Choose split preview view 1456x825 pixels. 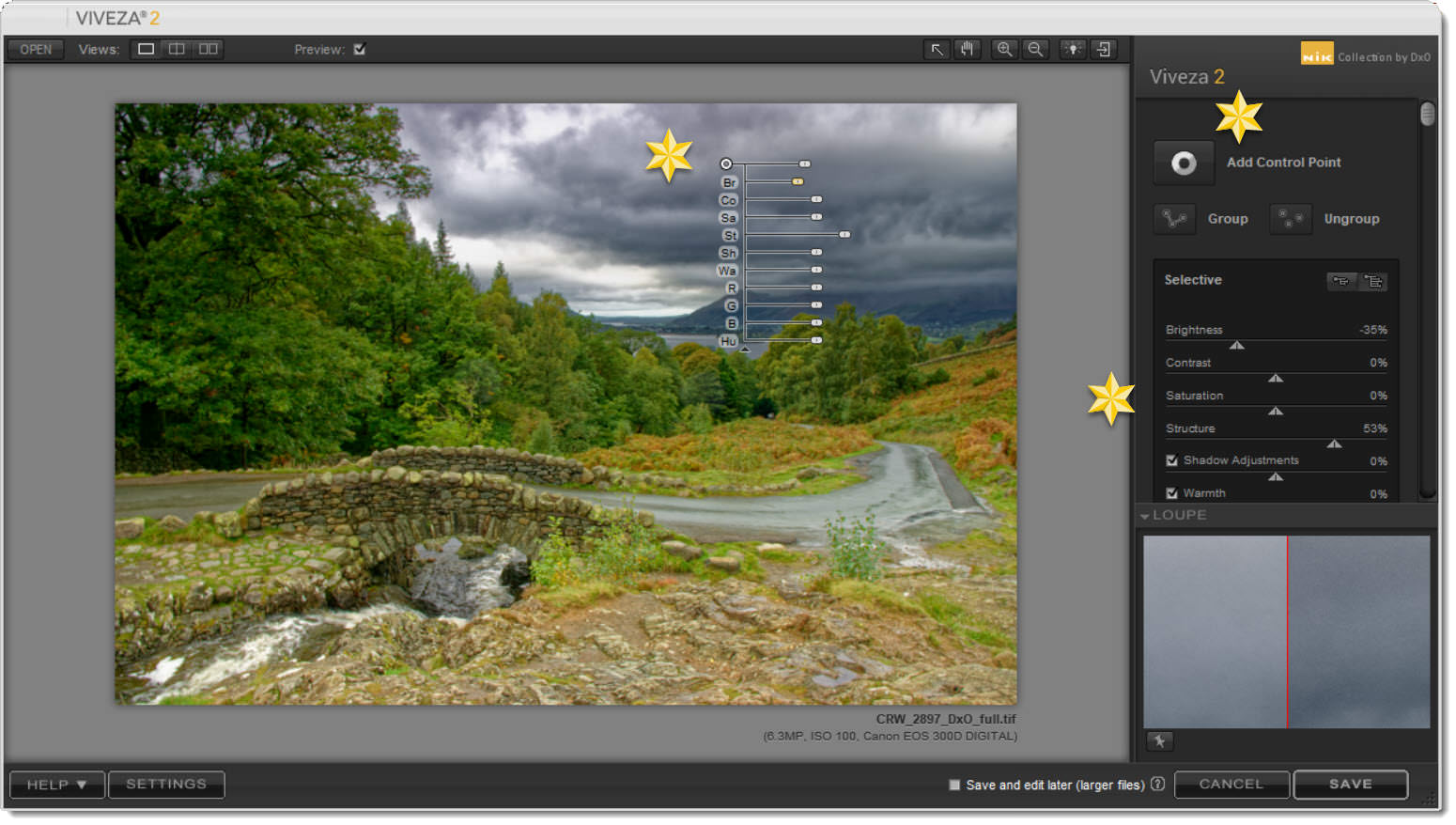point(177,49)
